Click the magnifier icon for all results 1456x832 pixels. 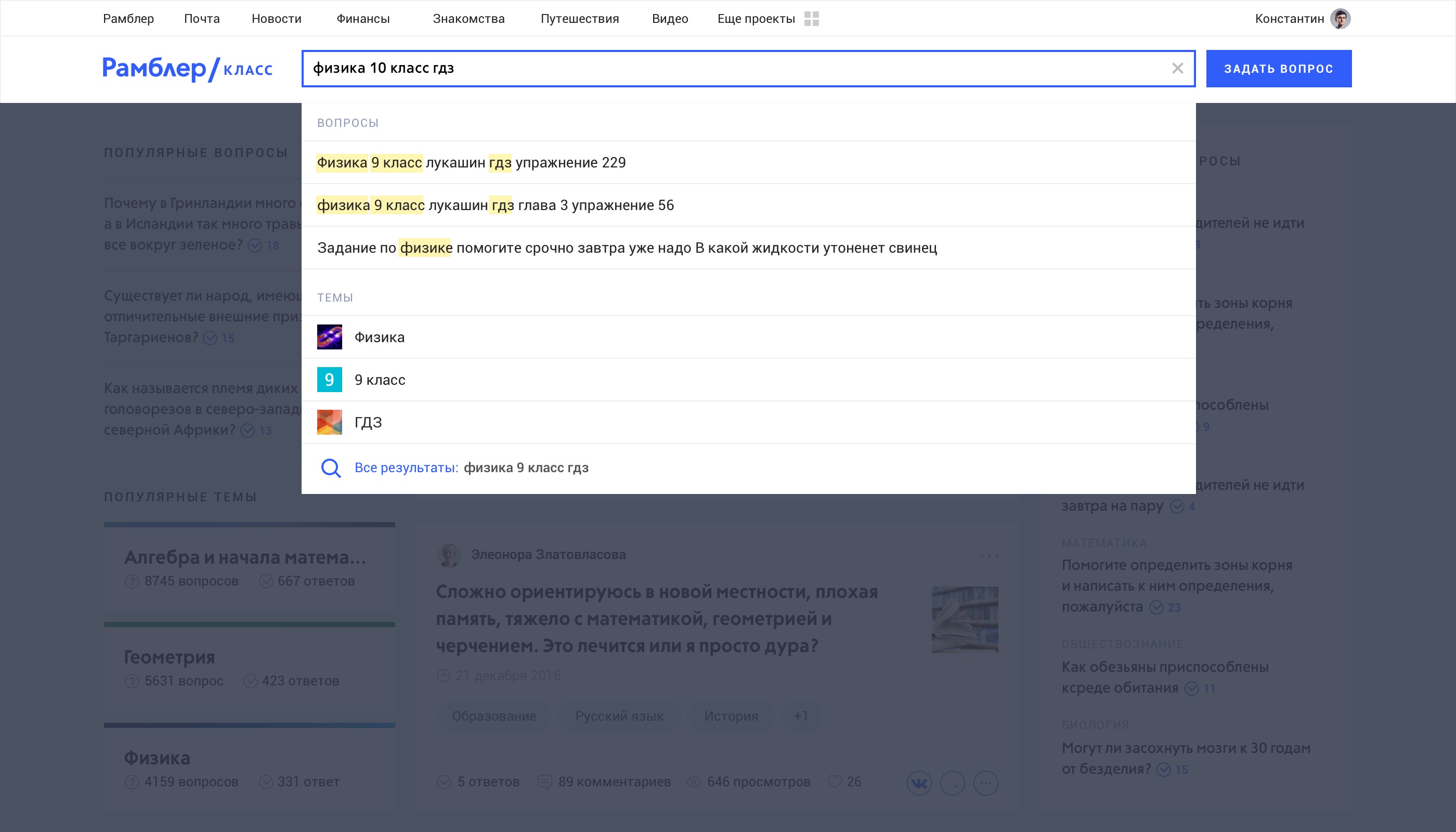(x=331, y=468)
